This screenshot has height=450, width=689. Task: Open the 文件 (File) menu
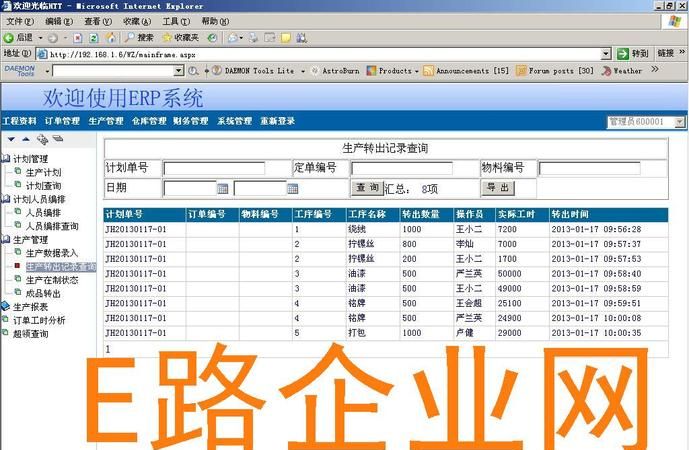click(20, 21)
